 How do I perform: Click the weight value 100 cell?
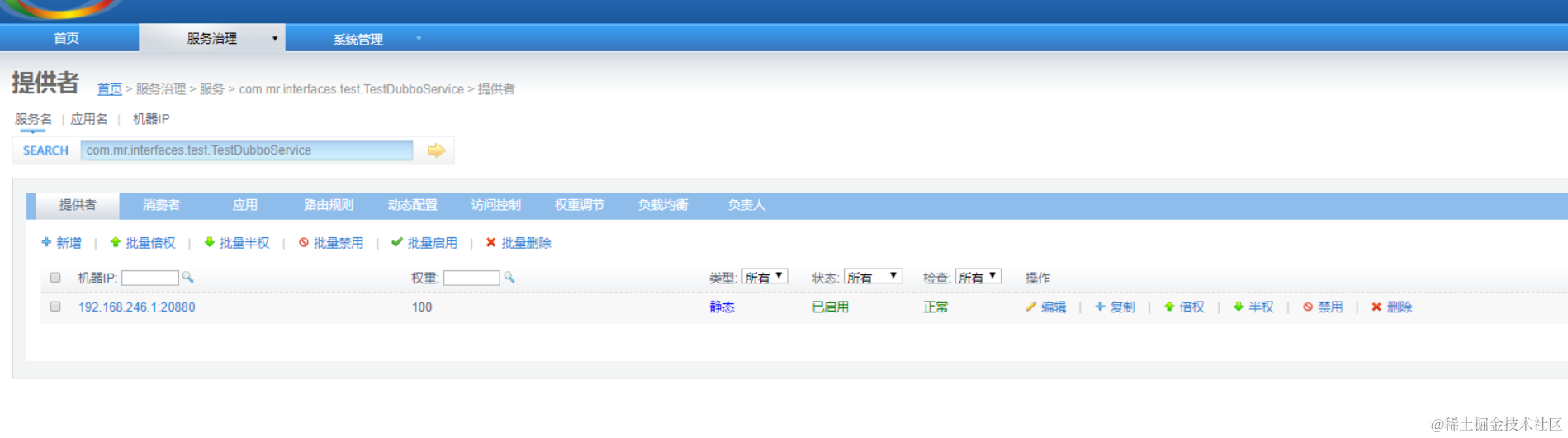coord(422,307)
